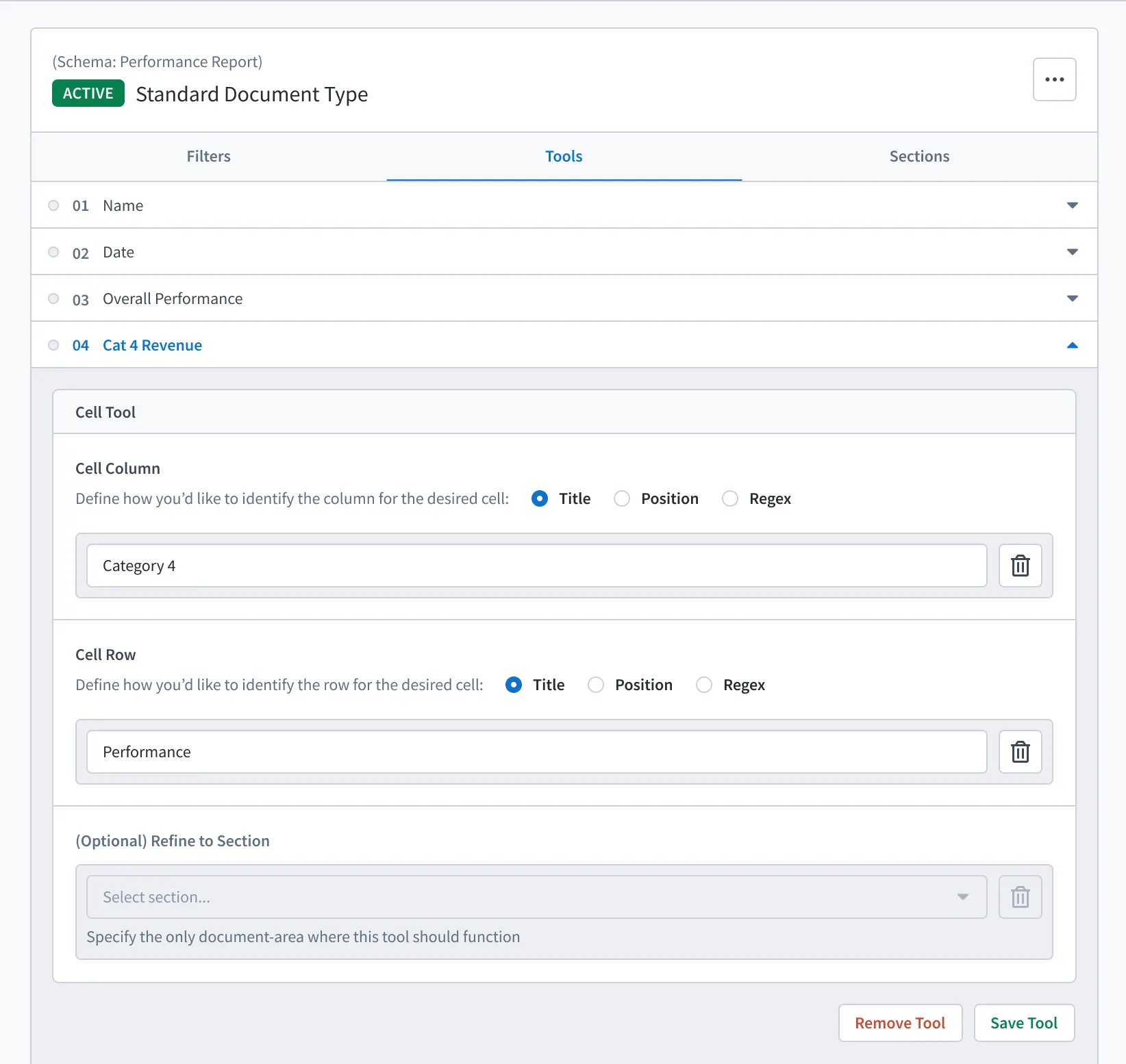Select the circle marker beside 02 Date
Image resolution: width=1126 pixels, height=1064 pixels.
coord(53,252)
